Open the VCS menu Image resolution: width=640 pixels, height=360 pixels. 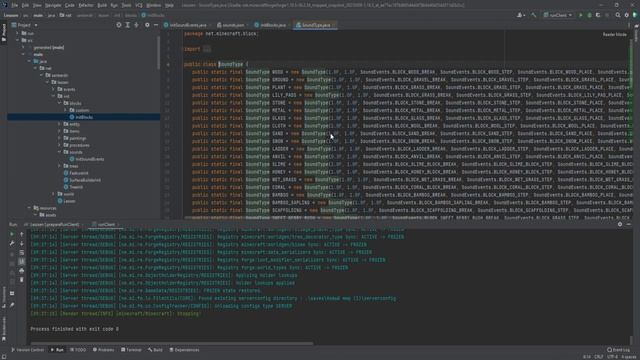click(x=139, y=5)
